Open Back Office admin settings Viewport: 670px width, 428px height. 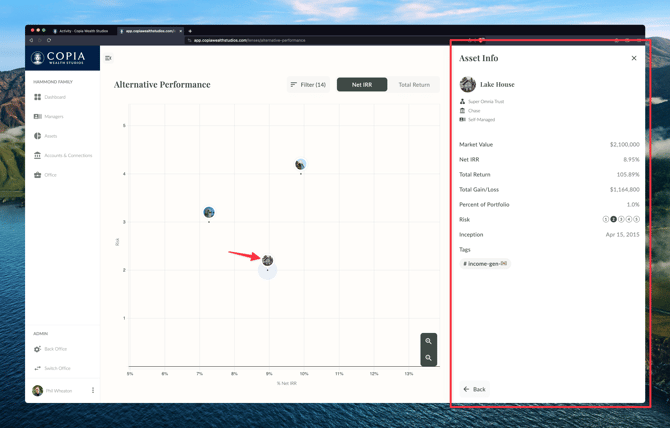point(56,349)
